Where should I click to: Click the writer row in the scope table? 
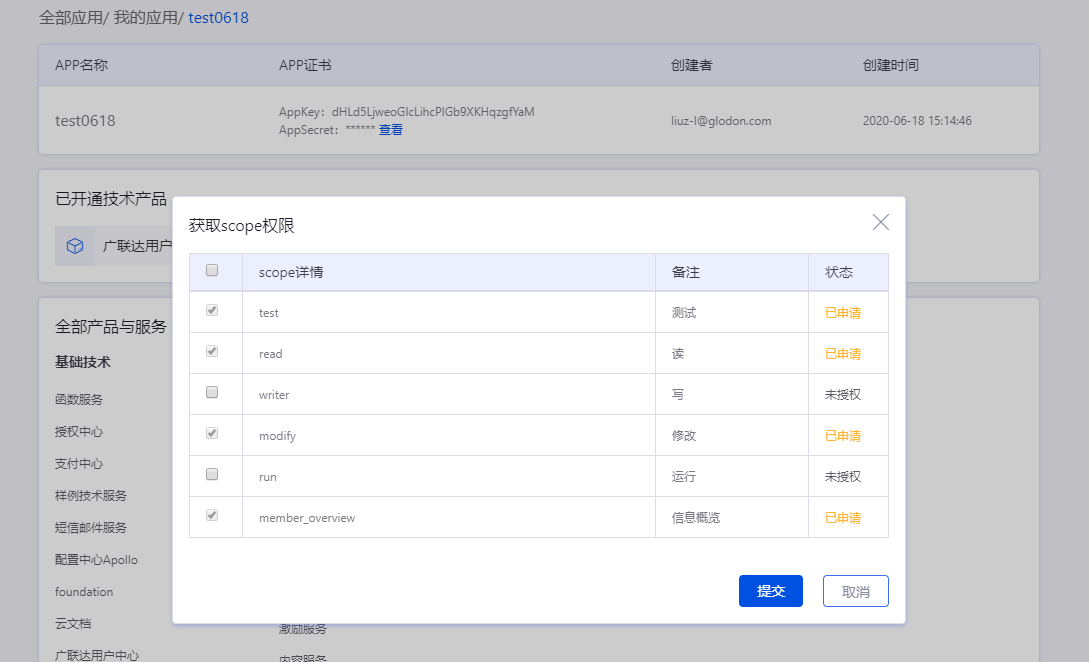point(450,395)
